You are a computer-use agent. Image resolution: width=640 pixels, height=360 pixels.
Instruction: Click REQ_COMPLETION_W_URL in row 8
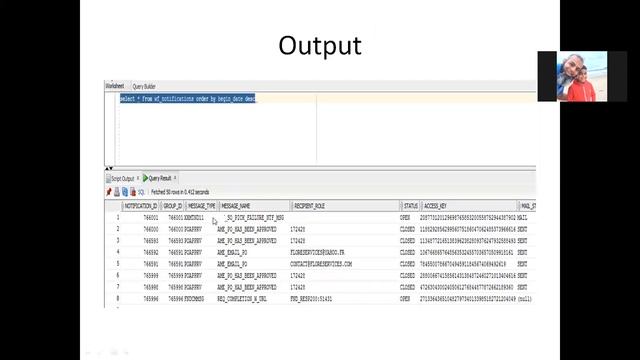coord(242,299)
